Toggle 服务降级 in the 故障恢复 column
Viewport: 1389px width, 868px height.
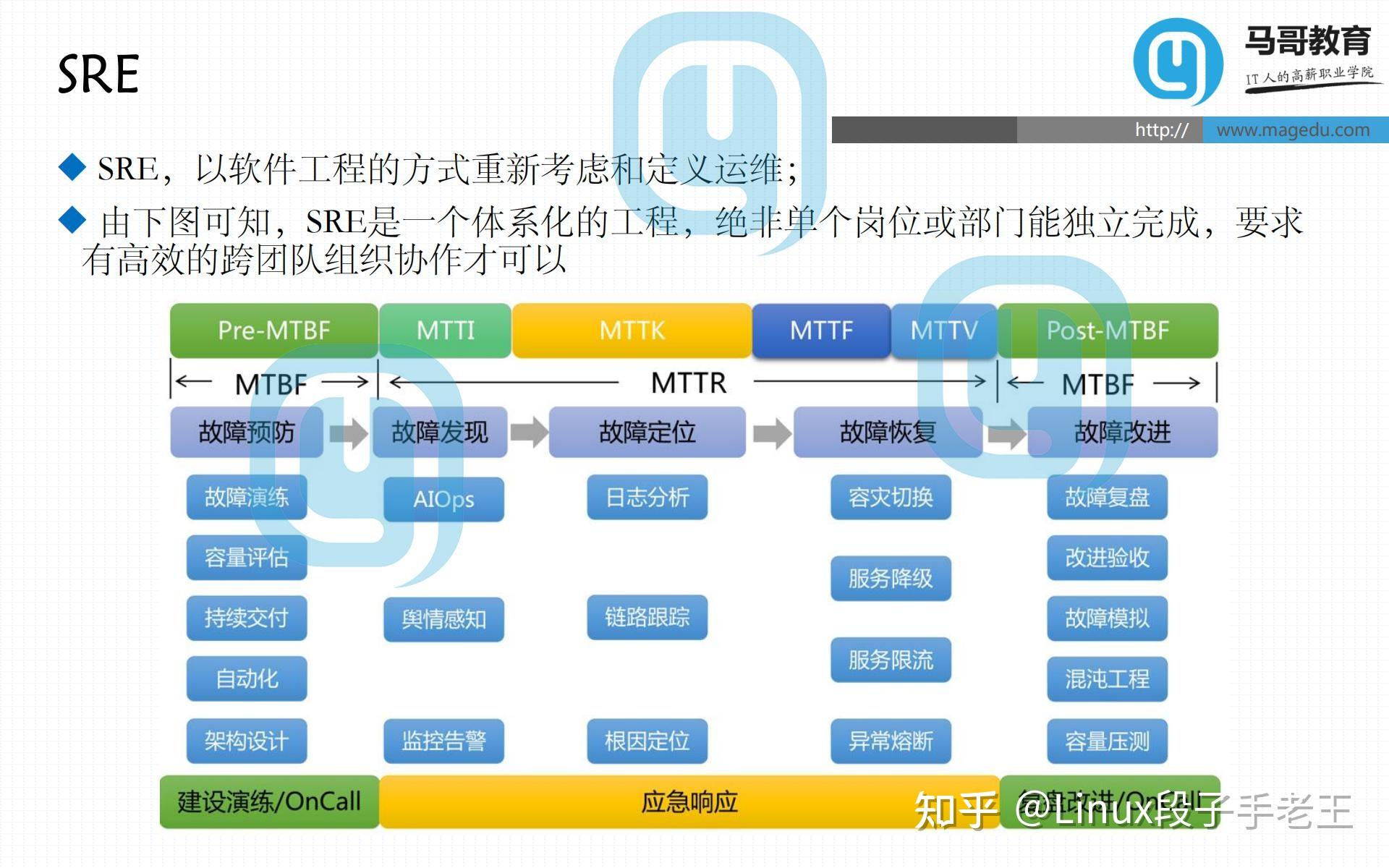(x=891, y=579)
